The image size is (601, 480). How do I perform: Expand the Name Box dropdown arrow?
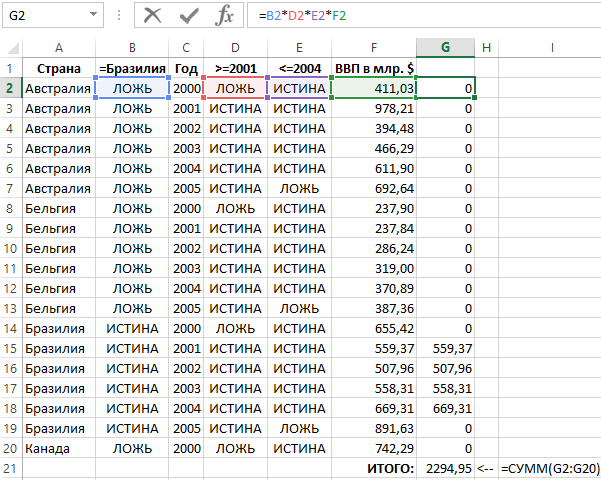93,15
